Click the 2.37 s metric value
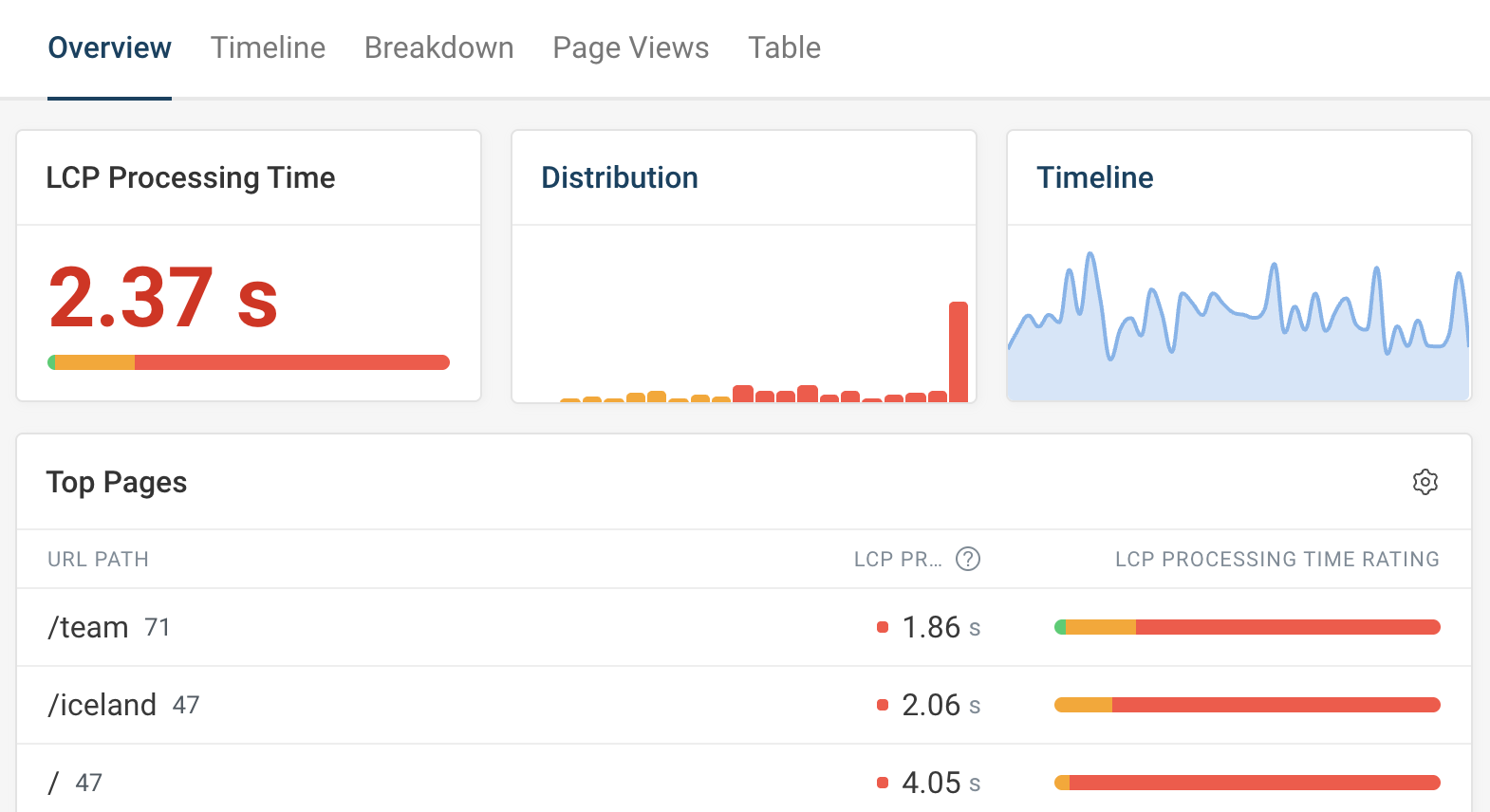The height and width of the screenshot is (812, 1490). [x=163, y=298]
